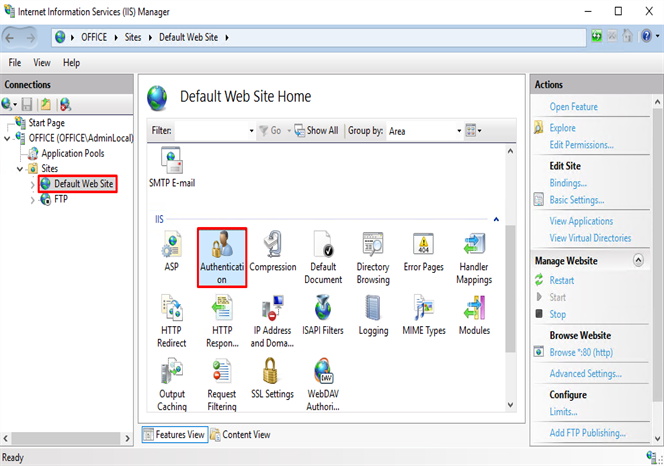Open Advanced Settings action link

point(586,374)
